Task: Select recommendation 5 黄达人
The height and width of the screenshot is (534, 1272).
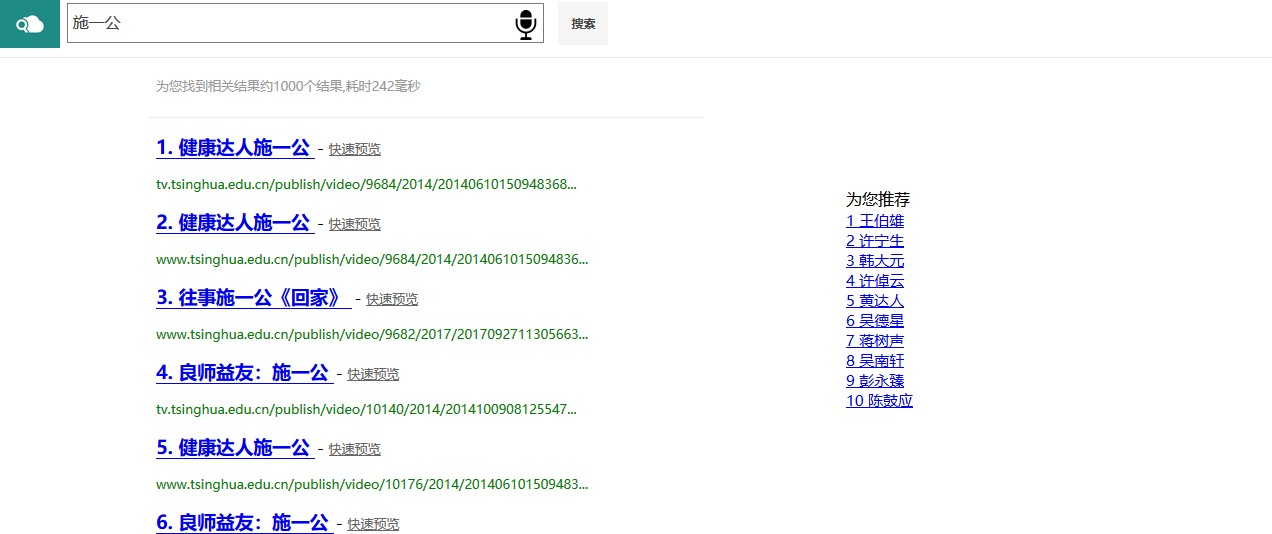Action: [875, 301]
